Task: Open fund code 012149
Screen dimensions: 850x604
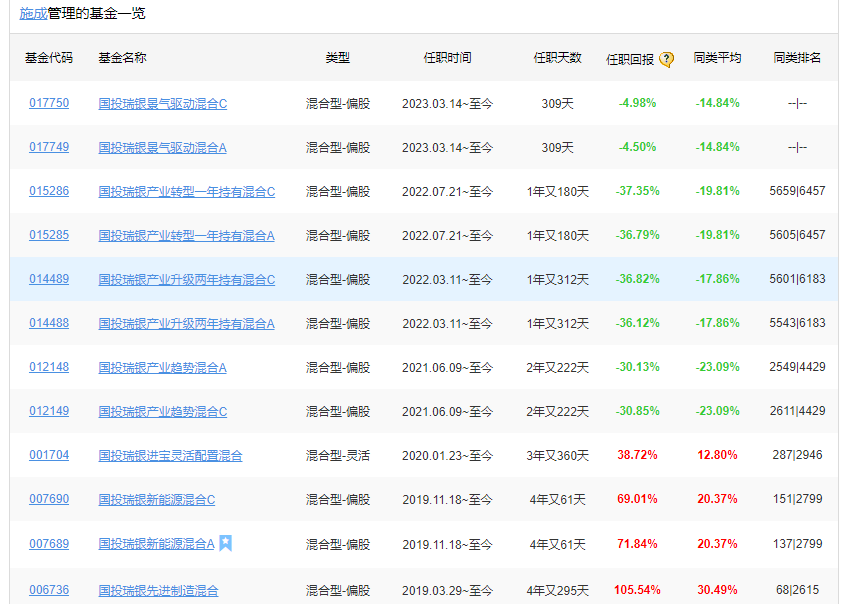Action: click(49, 411)
